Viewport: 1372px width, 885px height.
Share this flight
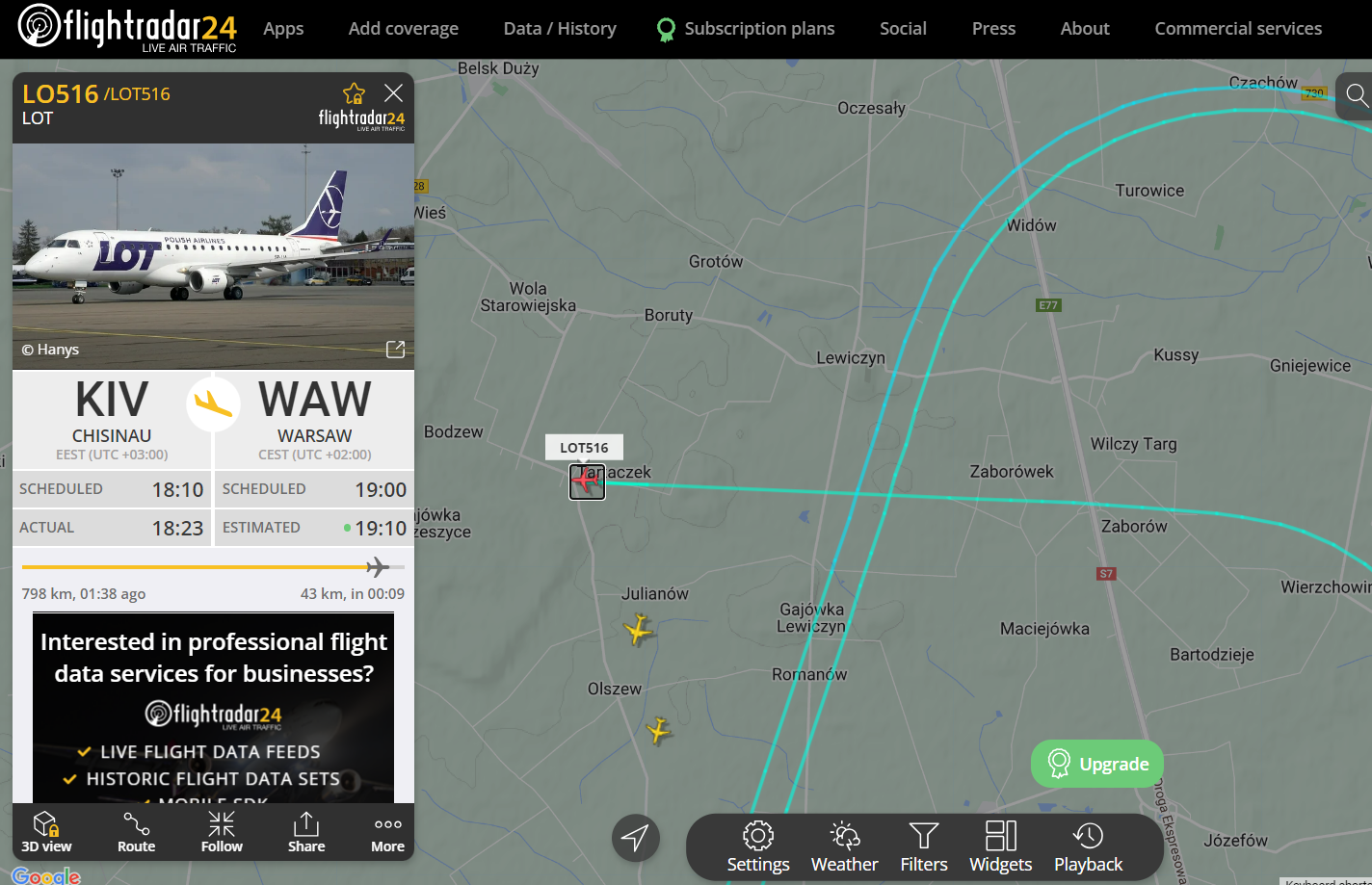coord(306,831)
